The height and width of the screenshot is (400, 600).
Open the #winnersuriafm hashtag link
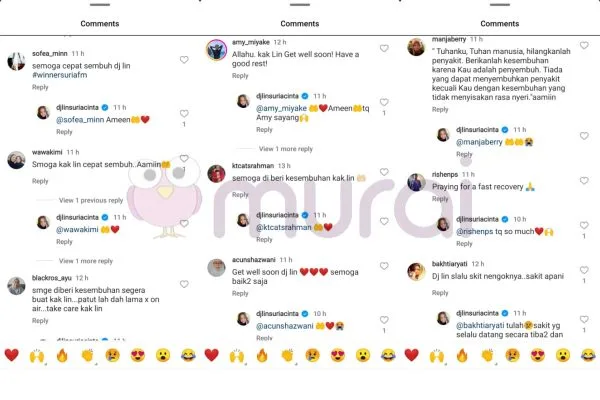pos(60,75)
